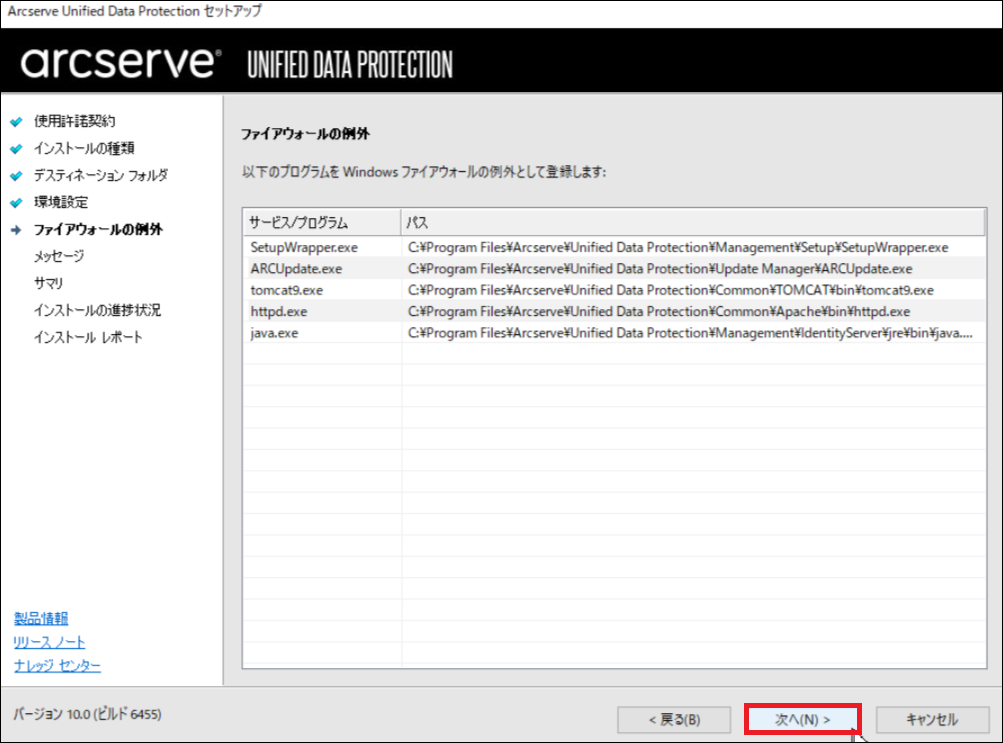Screen dimensions: 1003x743
Task: Click the checkmark icon beside 環境設定
Action: (x=17, y=203)
